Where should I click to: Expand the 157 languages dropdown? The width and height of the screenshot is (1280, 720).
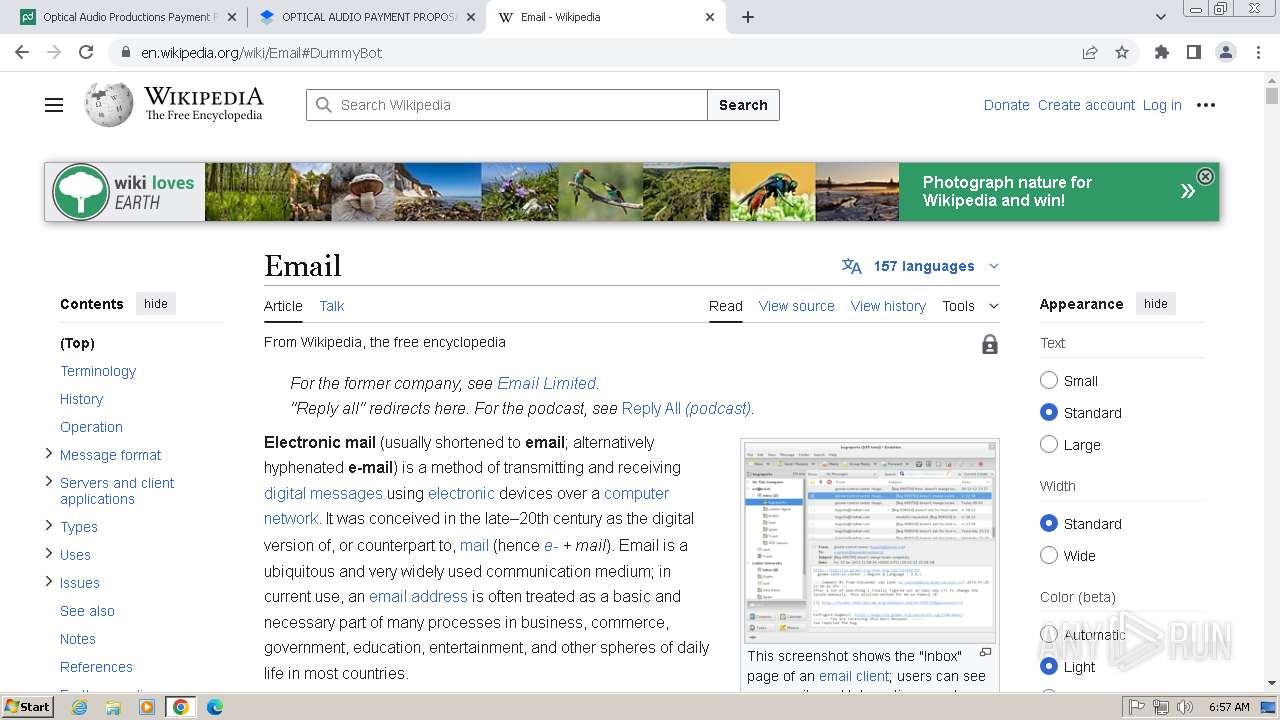pos(922,266)
